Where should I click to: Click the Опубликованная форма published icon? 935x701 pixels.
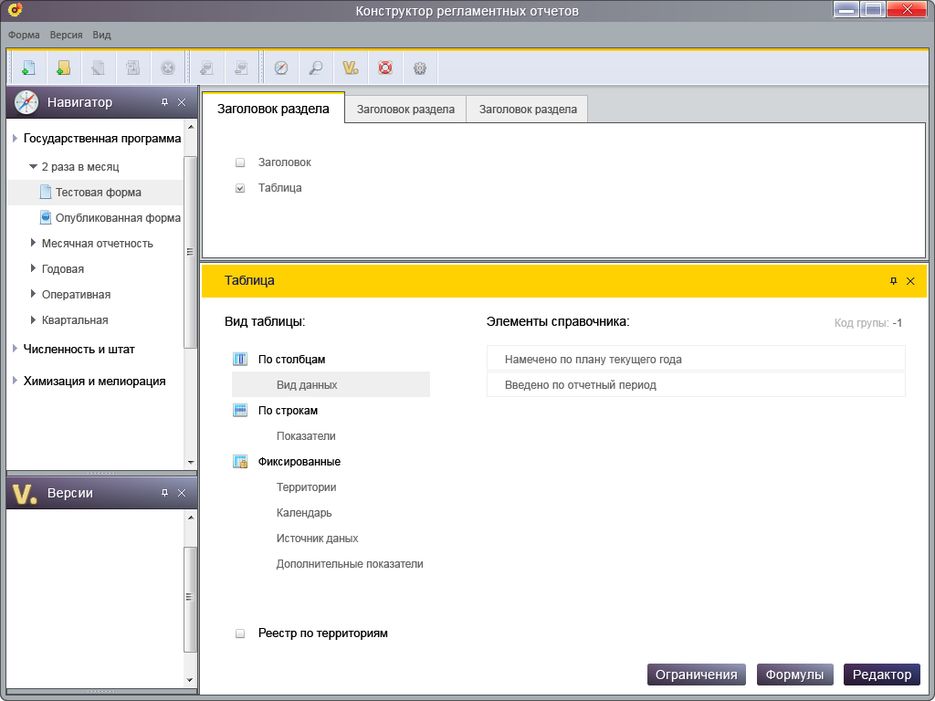pos(45,218)
